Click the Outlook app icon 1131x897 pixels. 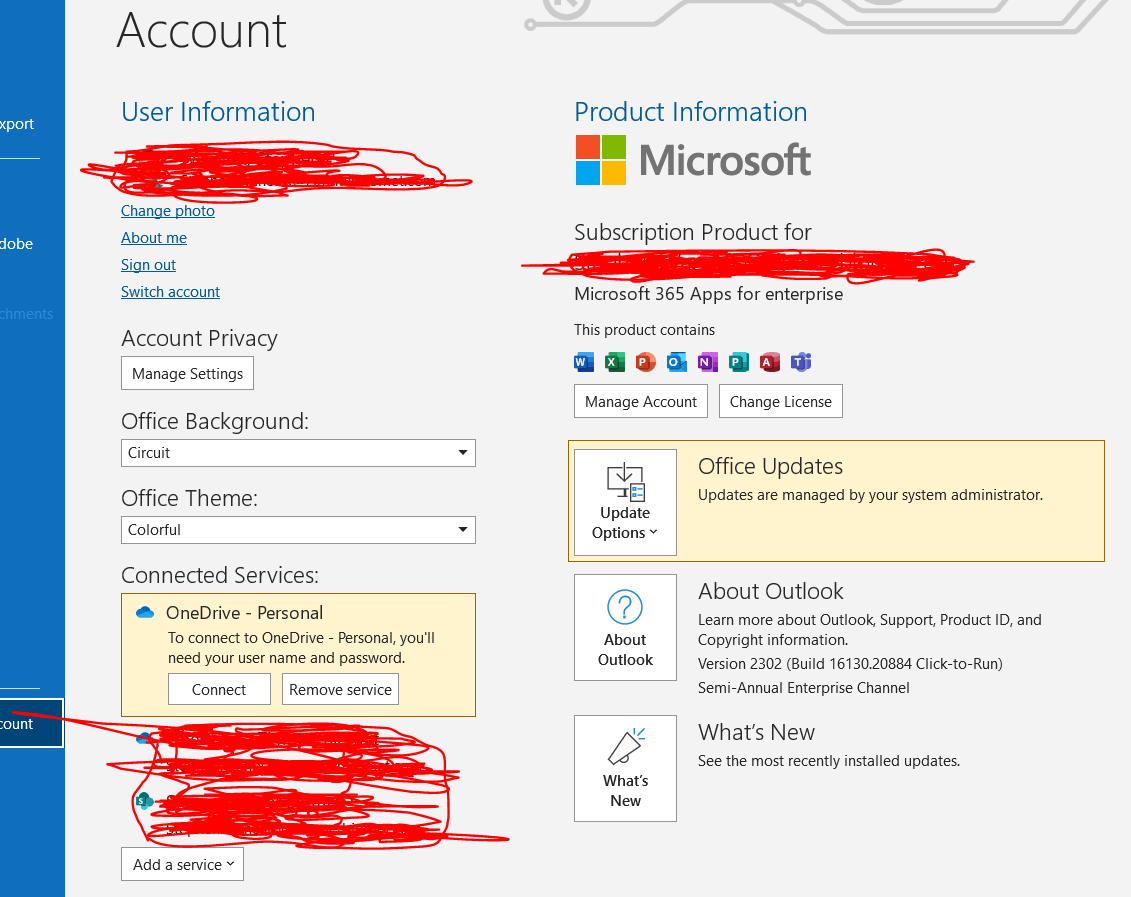[x=677, y=362]
